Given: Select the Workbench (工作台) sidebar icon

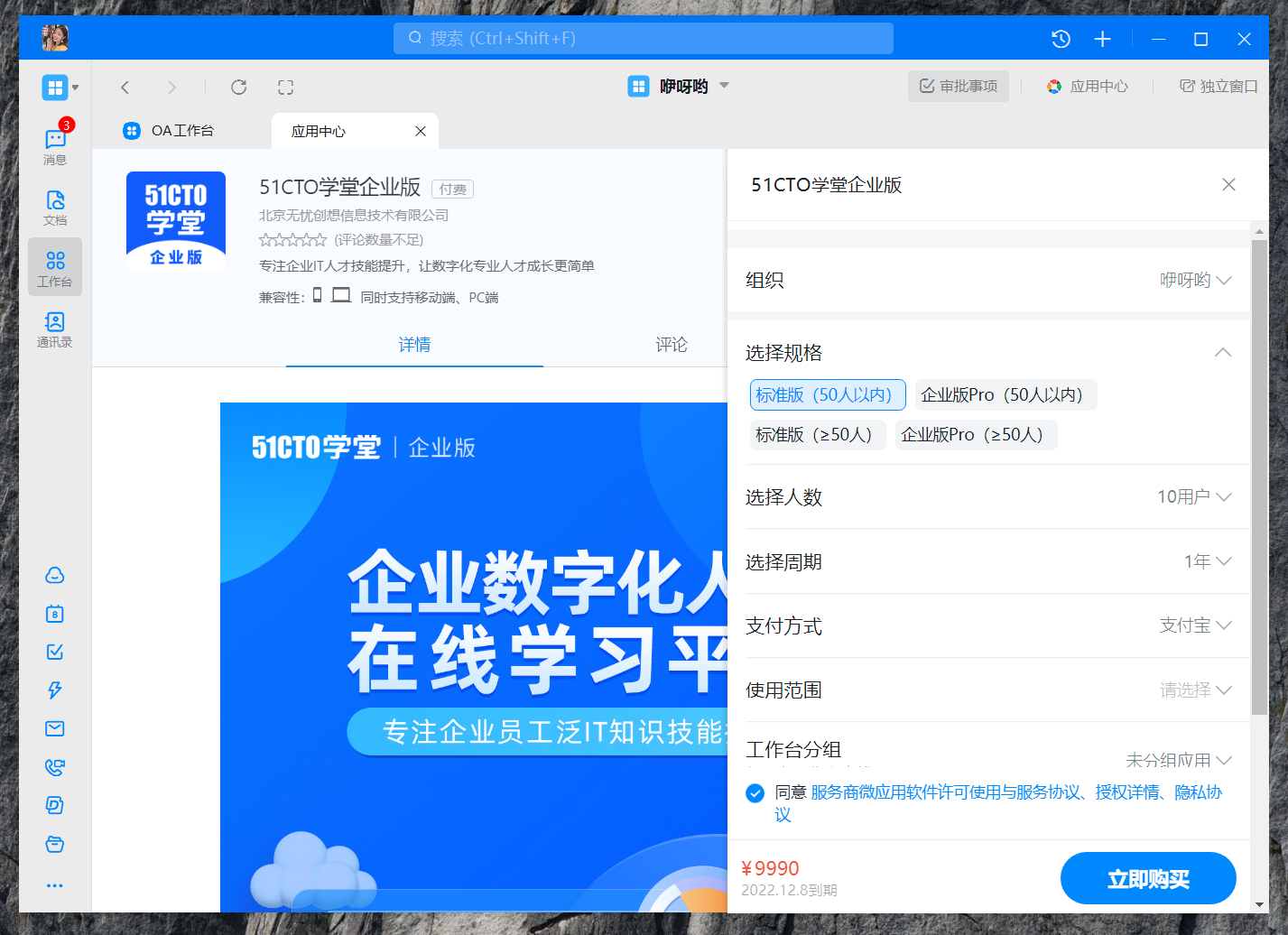Looking at the screenshot, I should pos(55,268).
